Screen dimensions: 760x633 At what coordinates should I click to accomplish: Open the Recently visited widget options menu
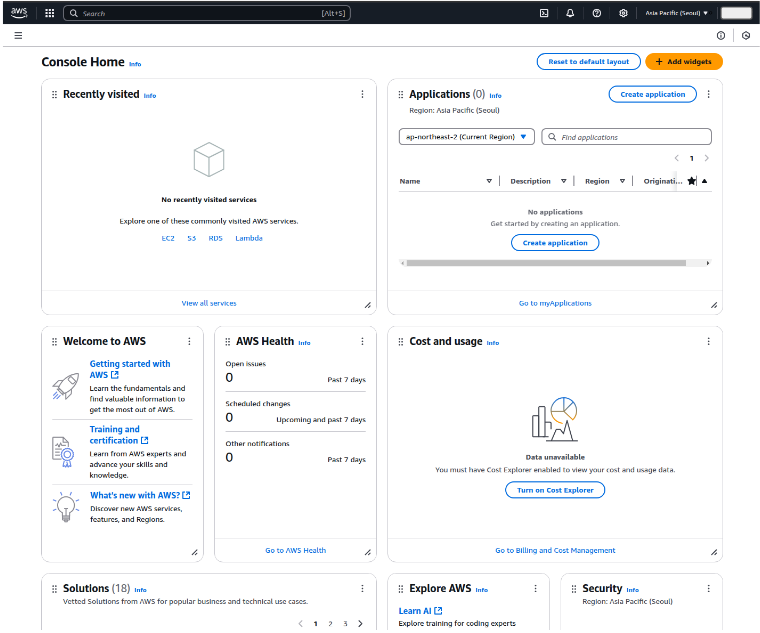pyautogui.click(x=362, y=94)
